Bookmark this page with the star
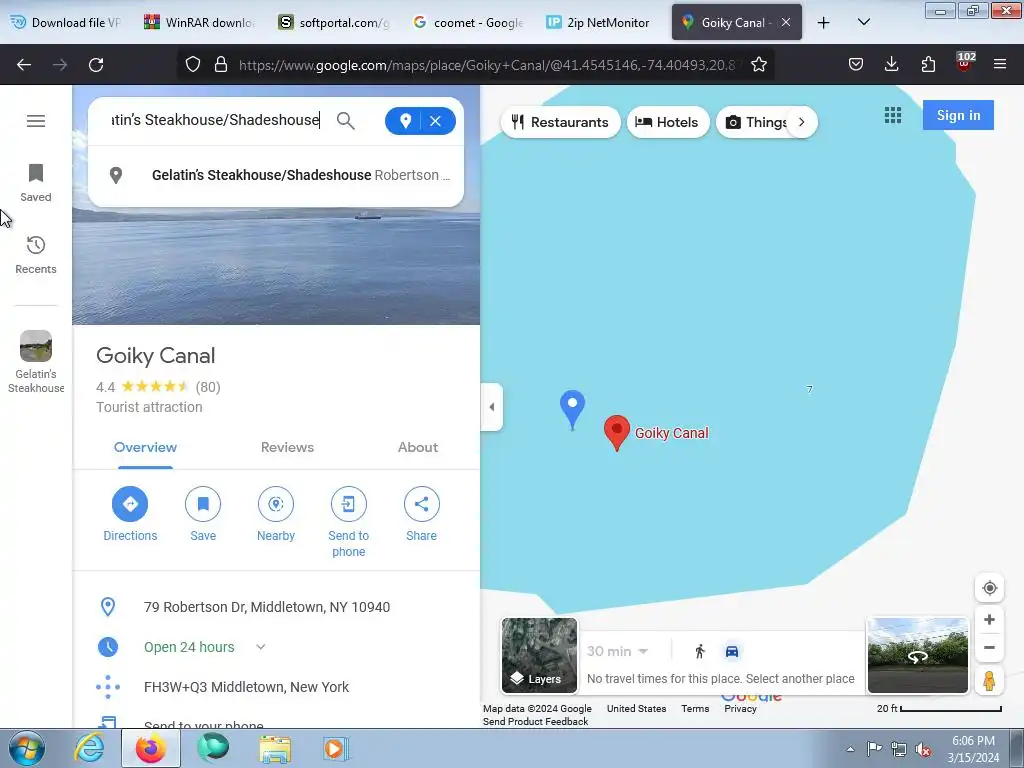The width and height of the screenshot is (1024, 768). [759, 65]
